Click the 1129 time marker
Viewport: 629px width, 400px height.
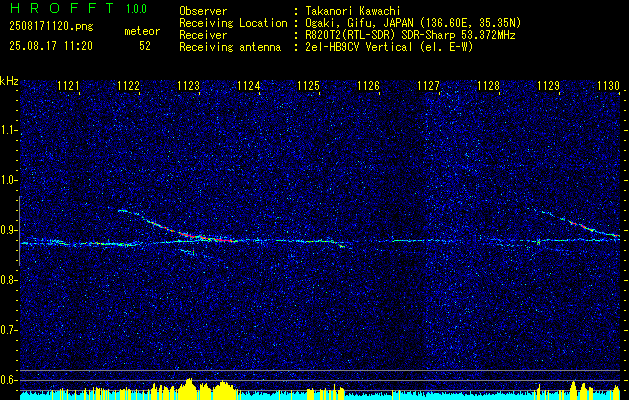coord(548,85)
